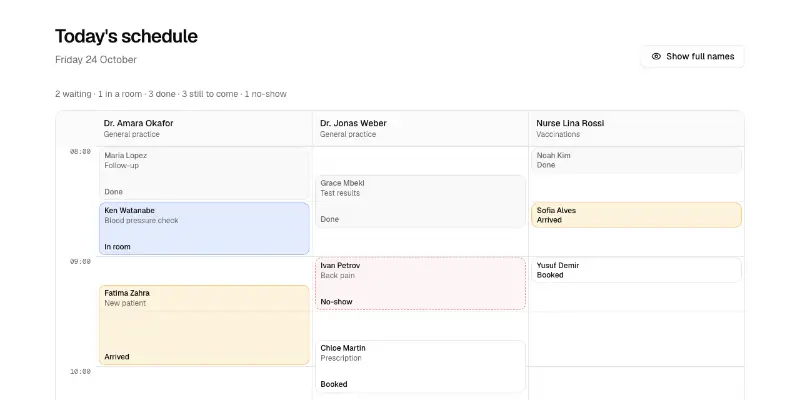Click the 08:00 time label
Screen dimensions: 800x400
point(80,152)
